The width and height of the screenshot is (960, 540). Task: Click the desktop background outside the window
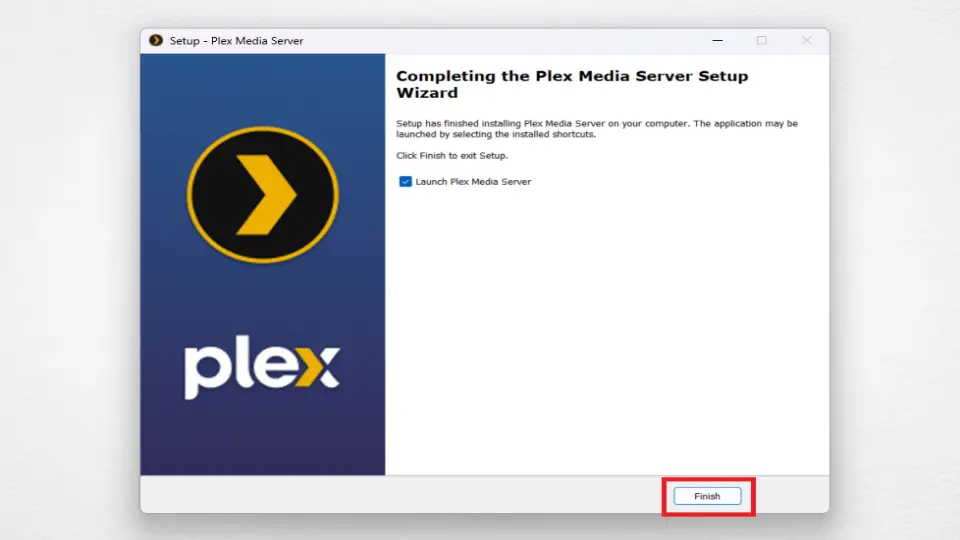click(x=70, y=270)
